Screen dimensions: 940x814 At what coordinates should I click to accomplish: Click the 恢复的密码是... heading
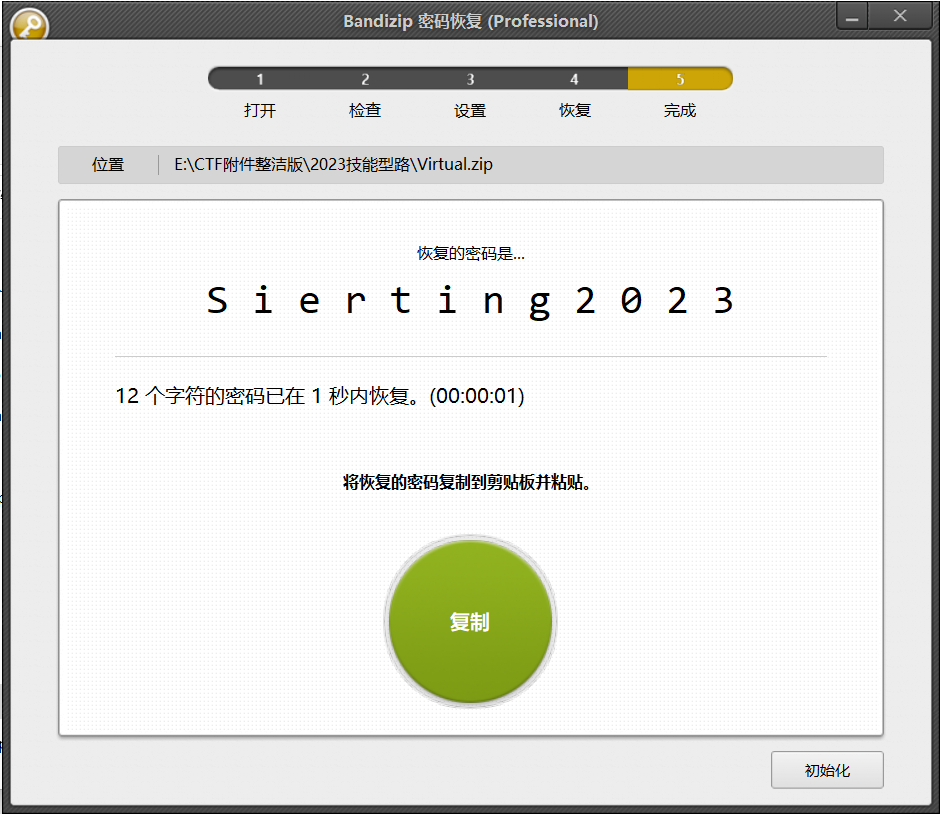pos(471,254)
